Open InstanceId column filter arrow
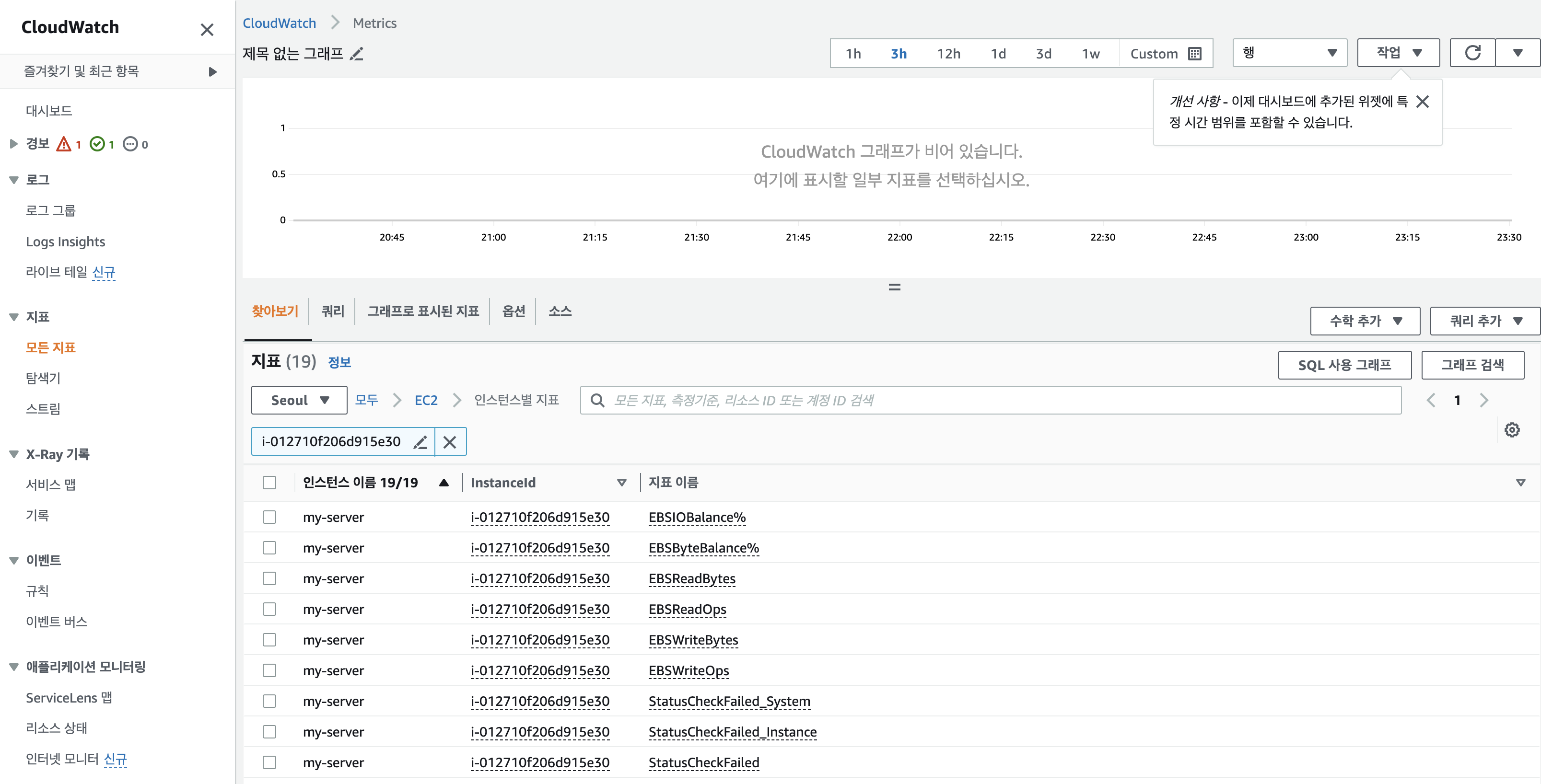This screenshot has height=784, width=1541. (621, 483)
